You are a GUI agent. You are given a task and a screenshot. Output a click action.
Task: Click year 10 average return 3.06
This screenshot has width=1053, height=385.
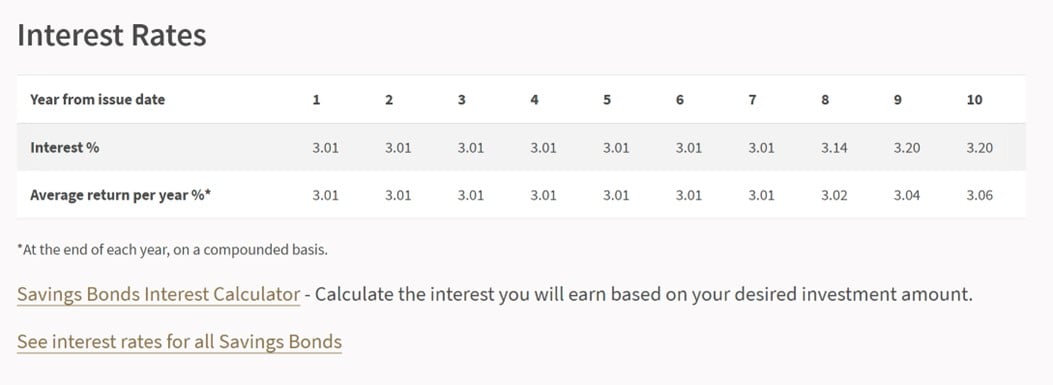pos(979,196)
